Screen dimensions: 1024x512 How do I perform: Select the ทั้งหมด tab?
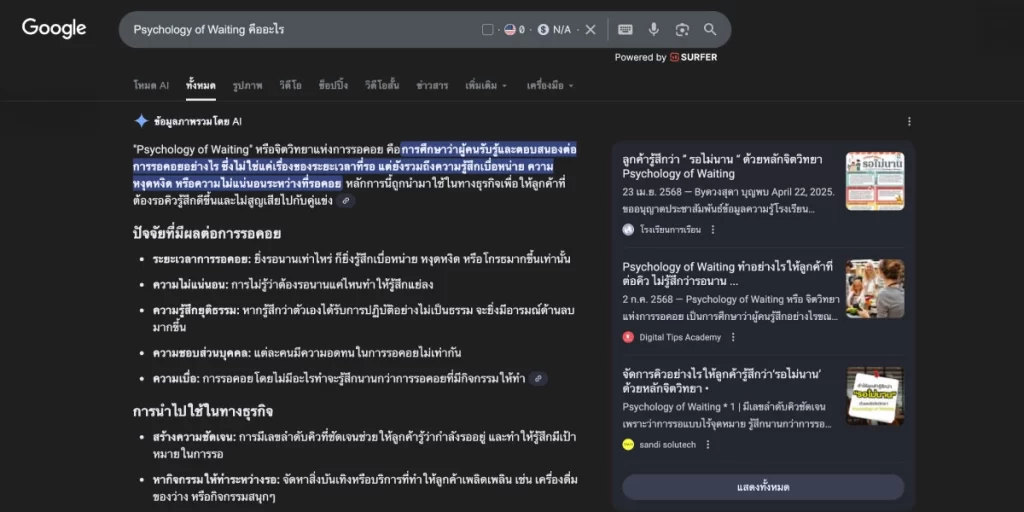[x=200, y=86]
